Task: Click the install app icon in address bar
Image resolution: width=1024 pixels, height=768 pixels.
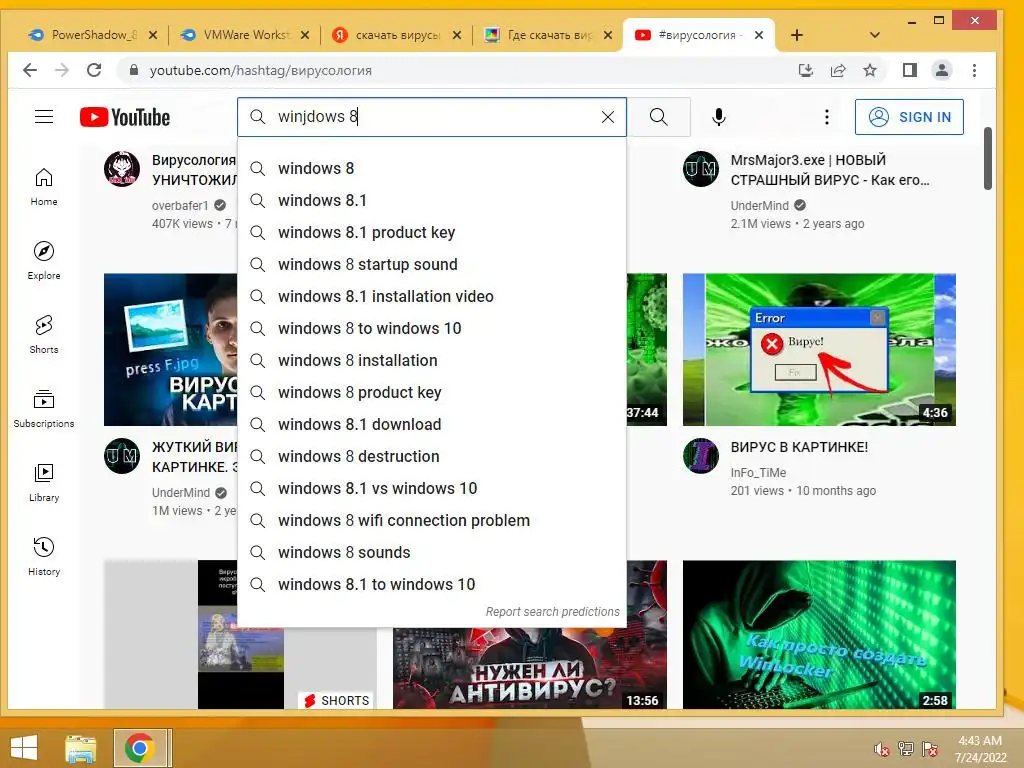Action: pyautogui.click(x=806, y=70)
